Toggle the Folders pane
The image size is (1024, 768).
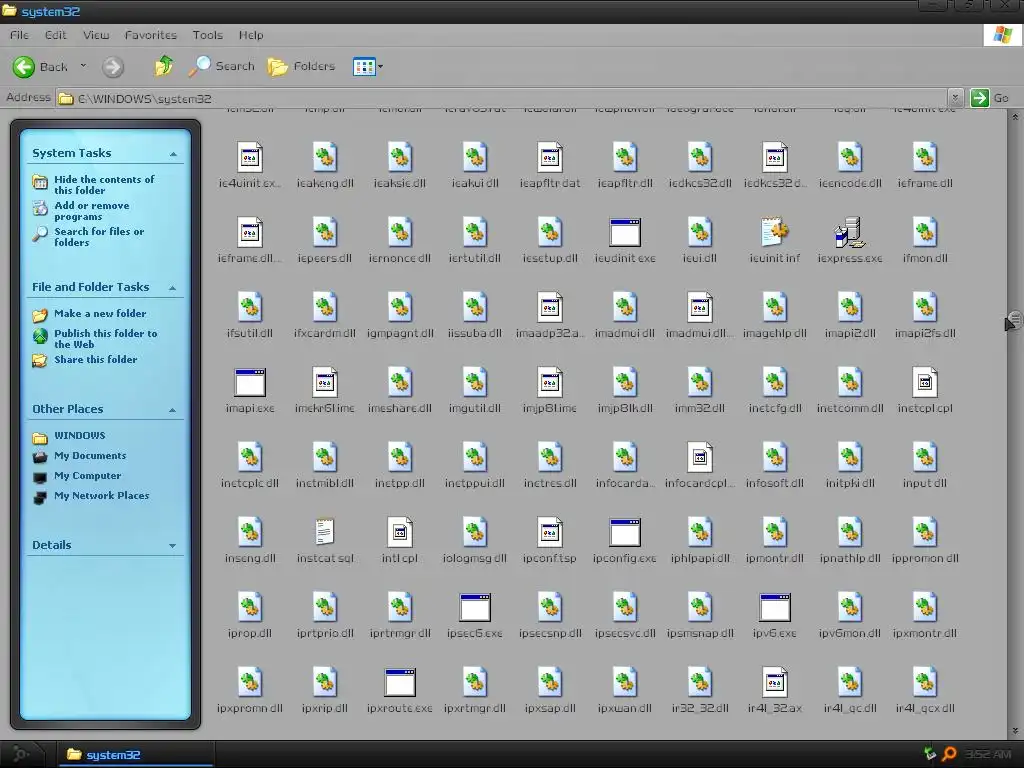tap(302, 66)
